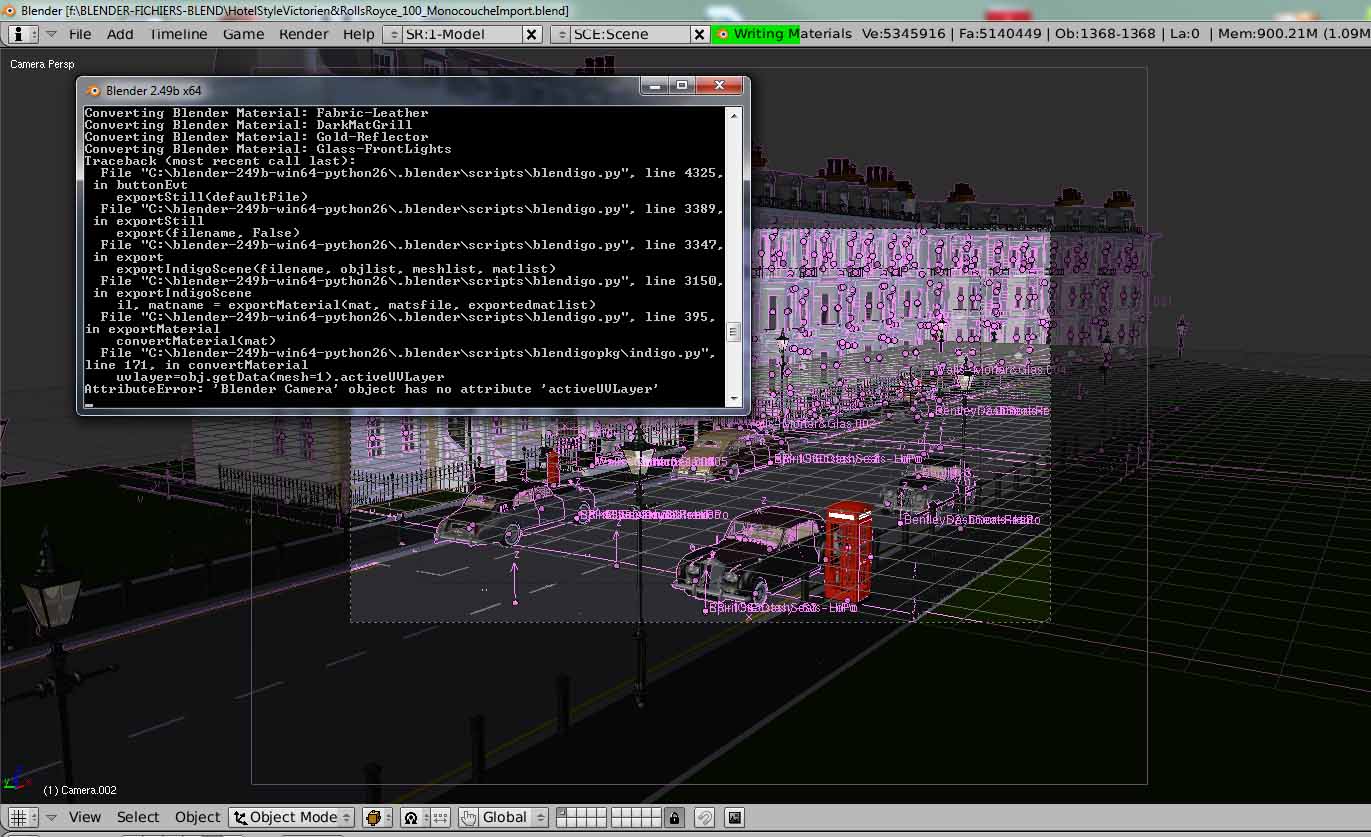Screen dimensions: 1371x837
Task: Click the textured cube draw type icon
Action: click(x=377, y=817)
